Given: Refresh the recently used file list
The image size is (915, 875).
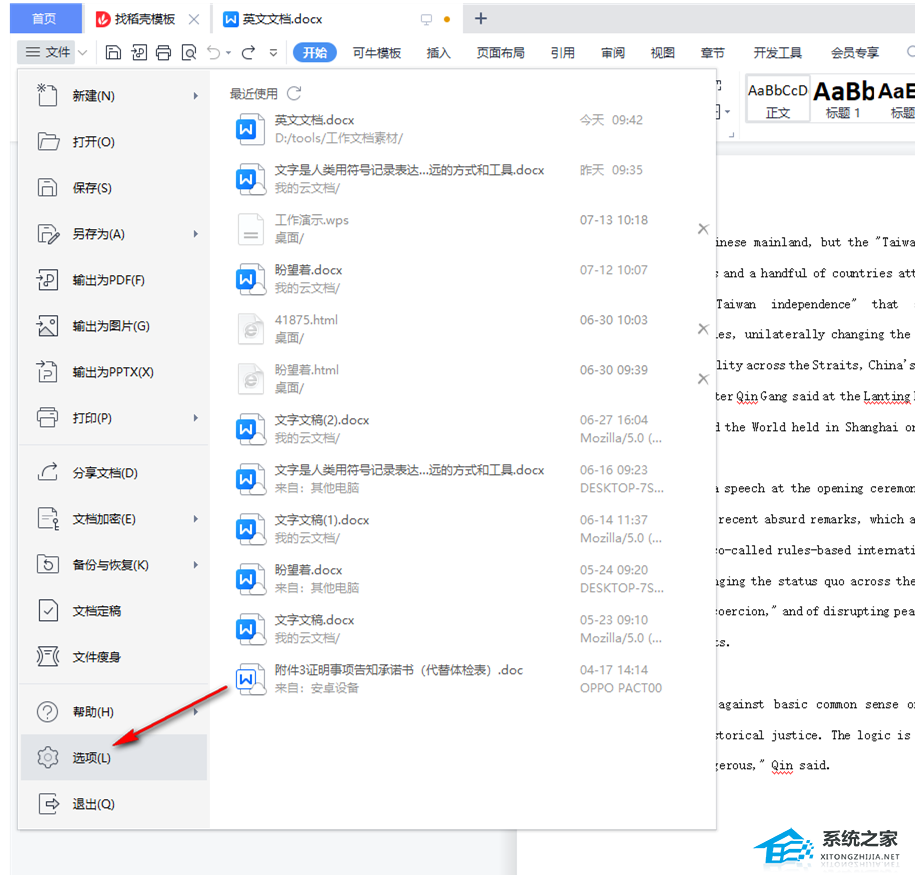Looking at the screenshot, I should click(294, 93).
